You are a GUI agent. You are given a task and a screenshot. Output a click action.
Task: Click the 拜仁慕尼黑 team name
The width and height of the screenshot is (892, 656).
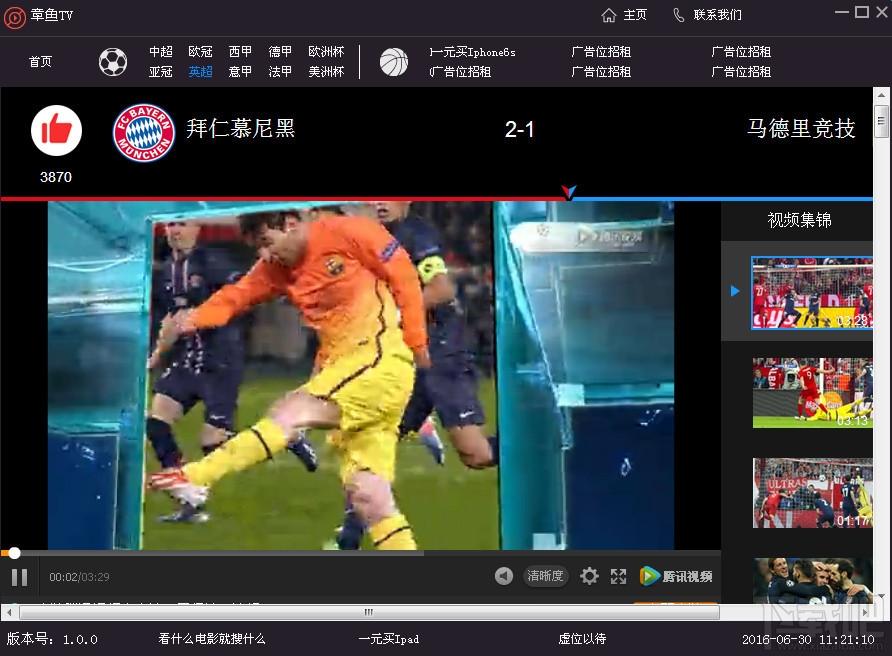(241, 129)
